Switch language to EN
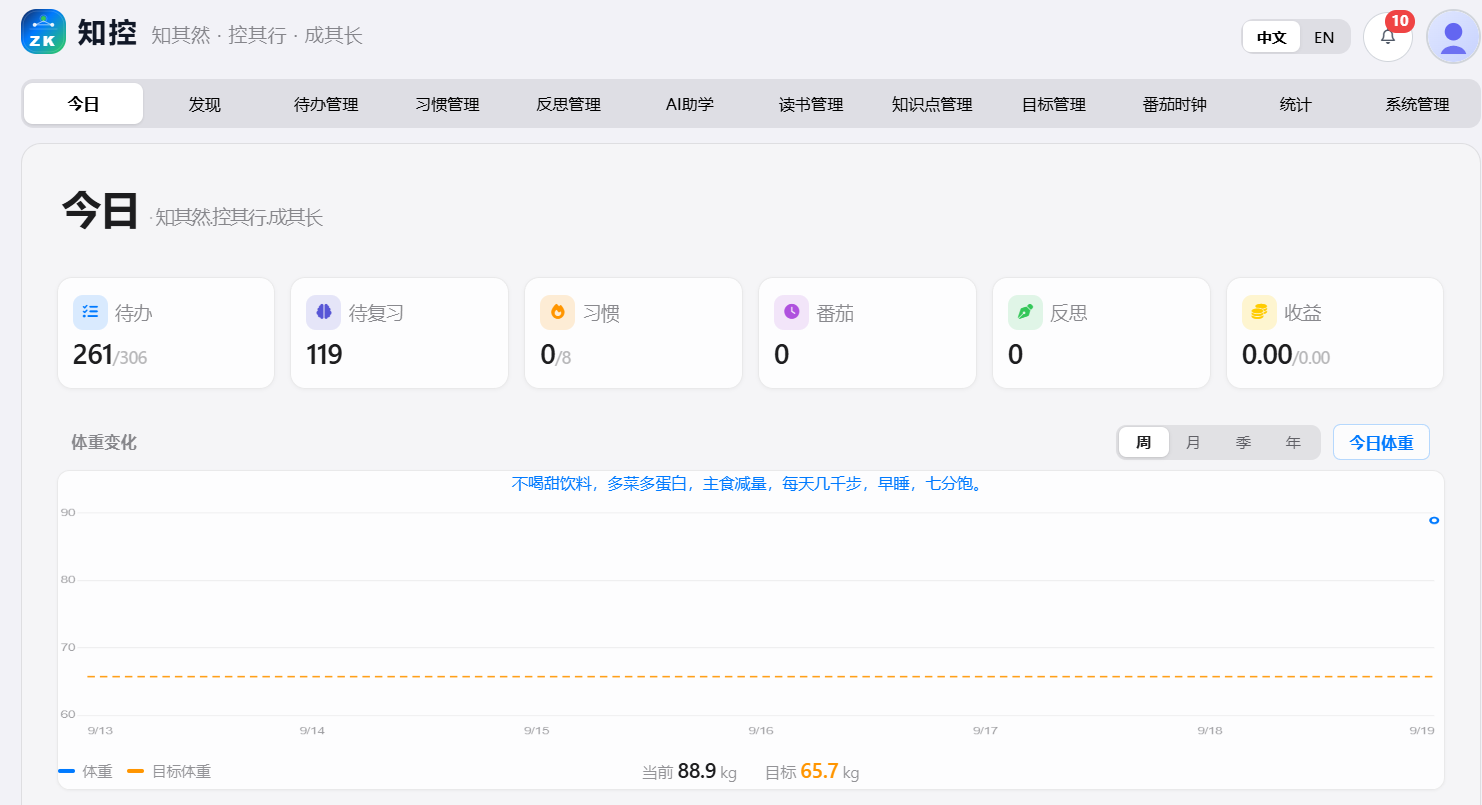Image resolution: width=1482 pixels, height=805 pixels. pos(1324,37)
